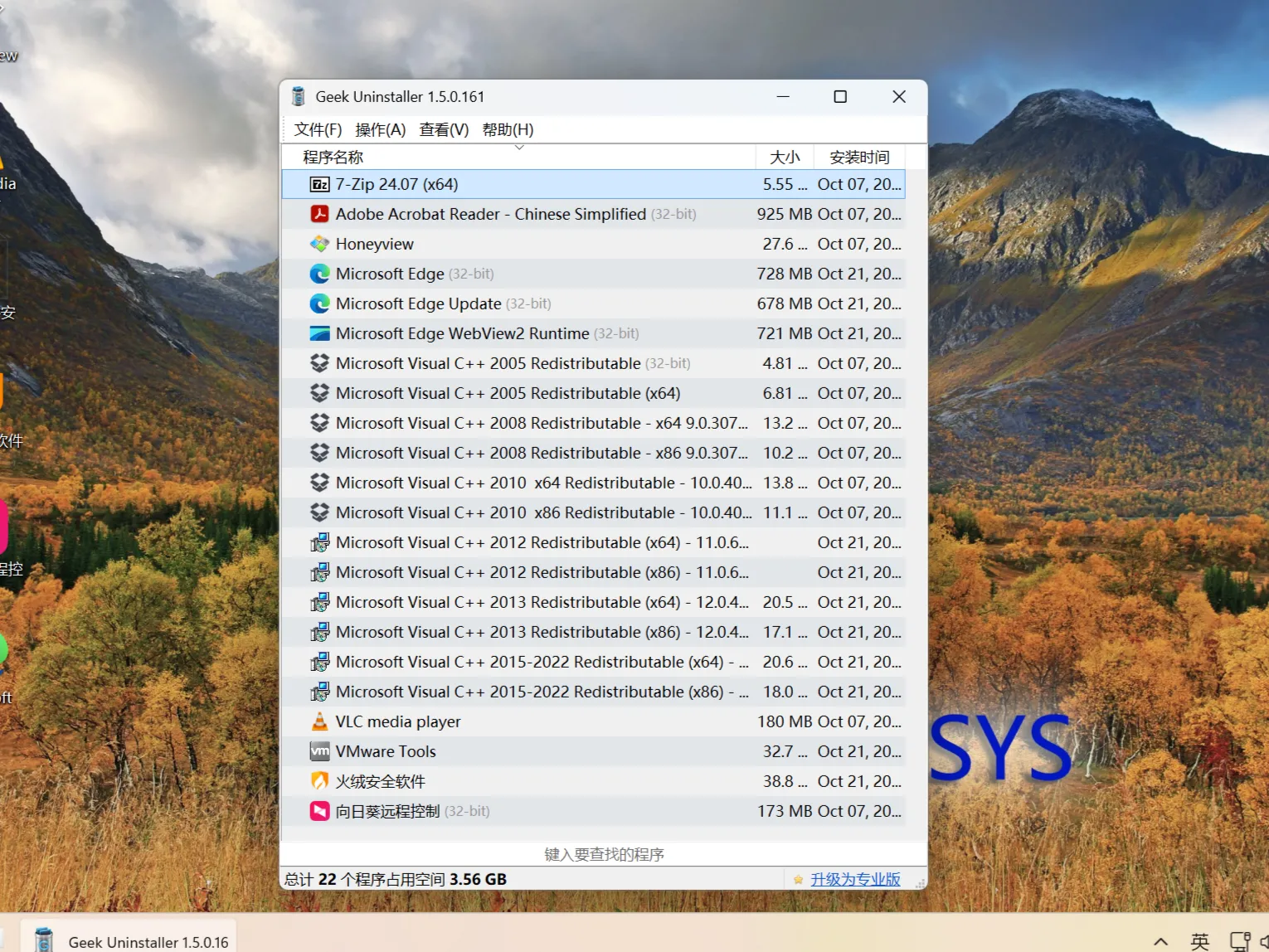Open the 查看(V) menu
The width and height of the screenshot is (1269, 952).
click(444, 129)
